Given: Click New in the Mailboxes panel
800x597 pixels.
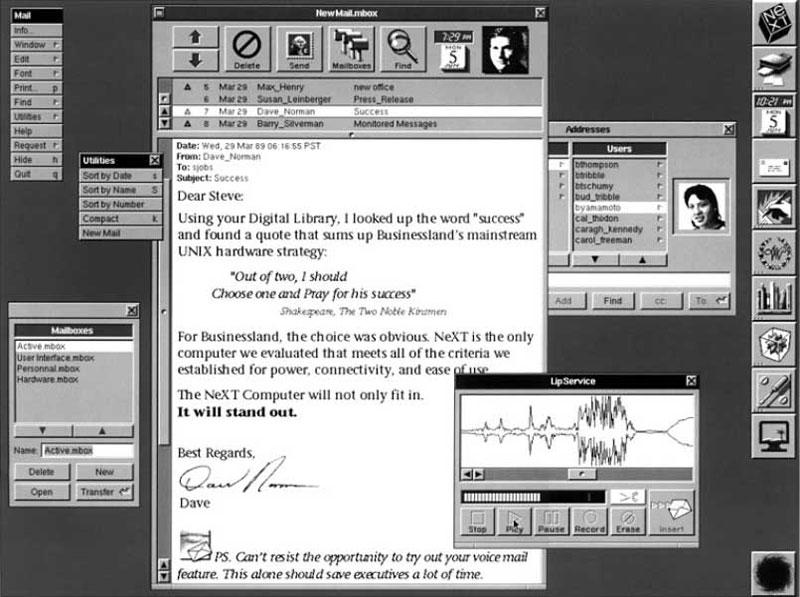Looking at the screenshot, I should (x=105, y=472).
